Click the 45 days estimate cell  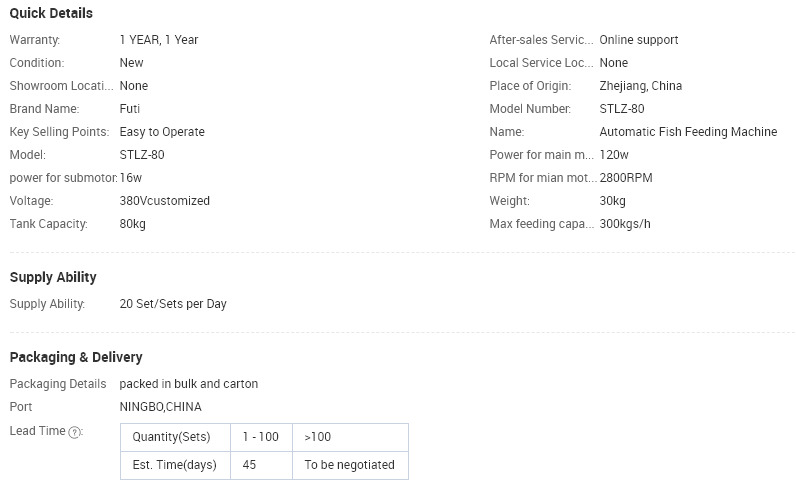261,465
